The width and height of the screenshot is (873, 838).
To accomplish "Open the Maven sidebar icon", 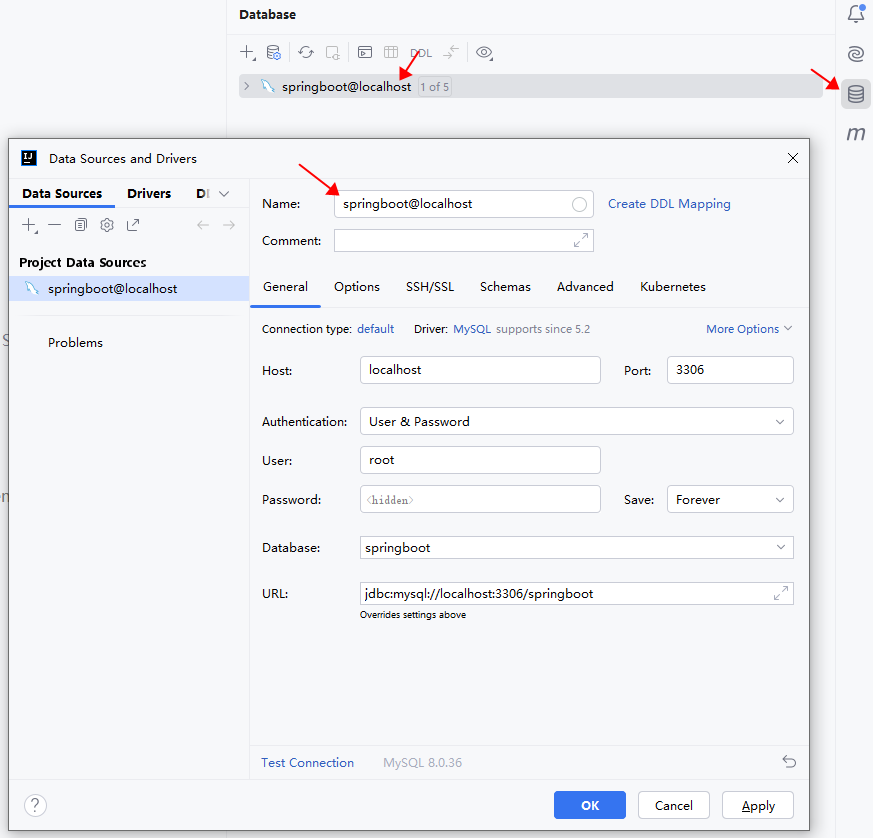I will 856,134.
